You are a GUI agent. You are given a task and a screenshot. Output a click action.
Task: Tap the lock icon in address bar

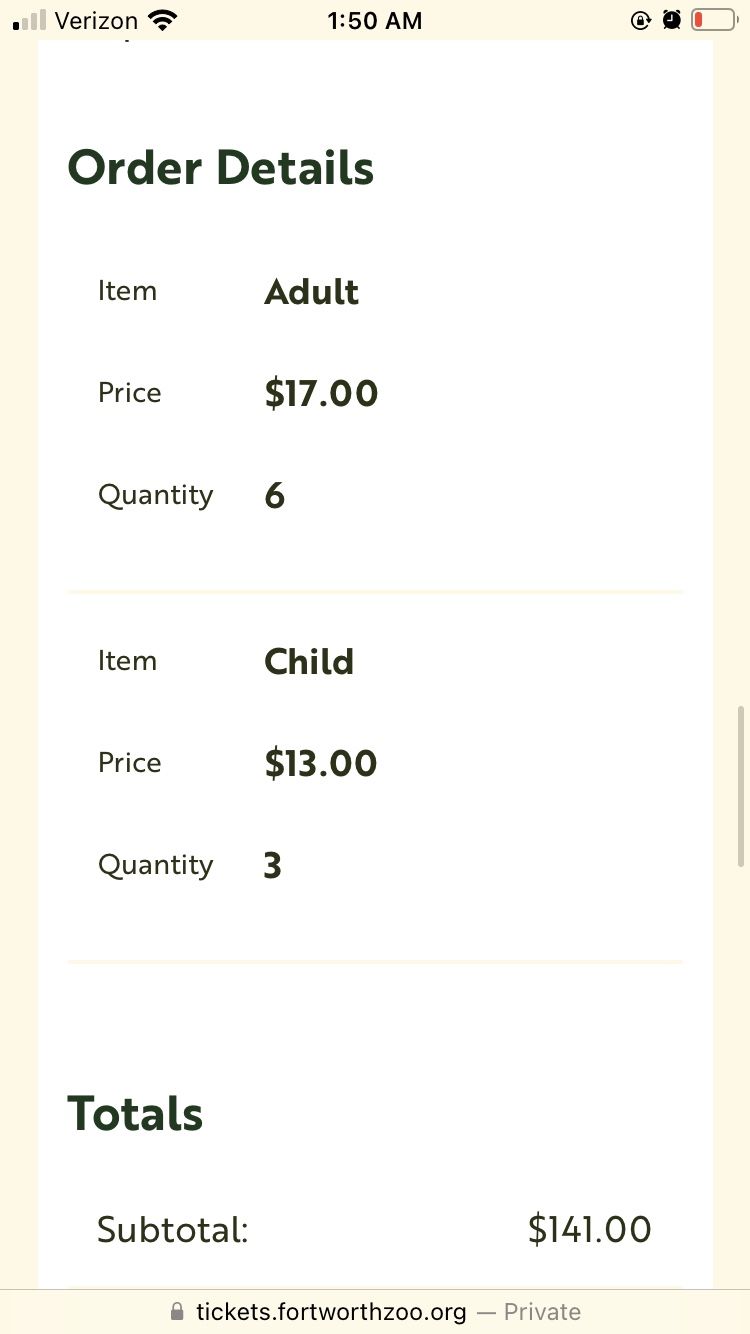pyautogui.click(x=178, y=1311)
